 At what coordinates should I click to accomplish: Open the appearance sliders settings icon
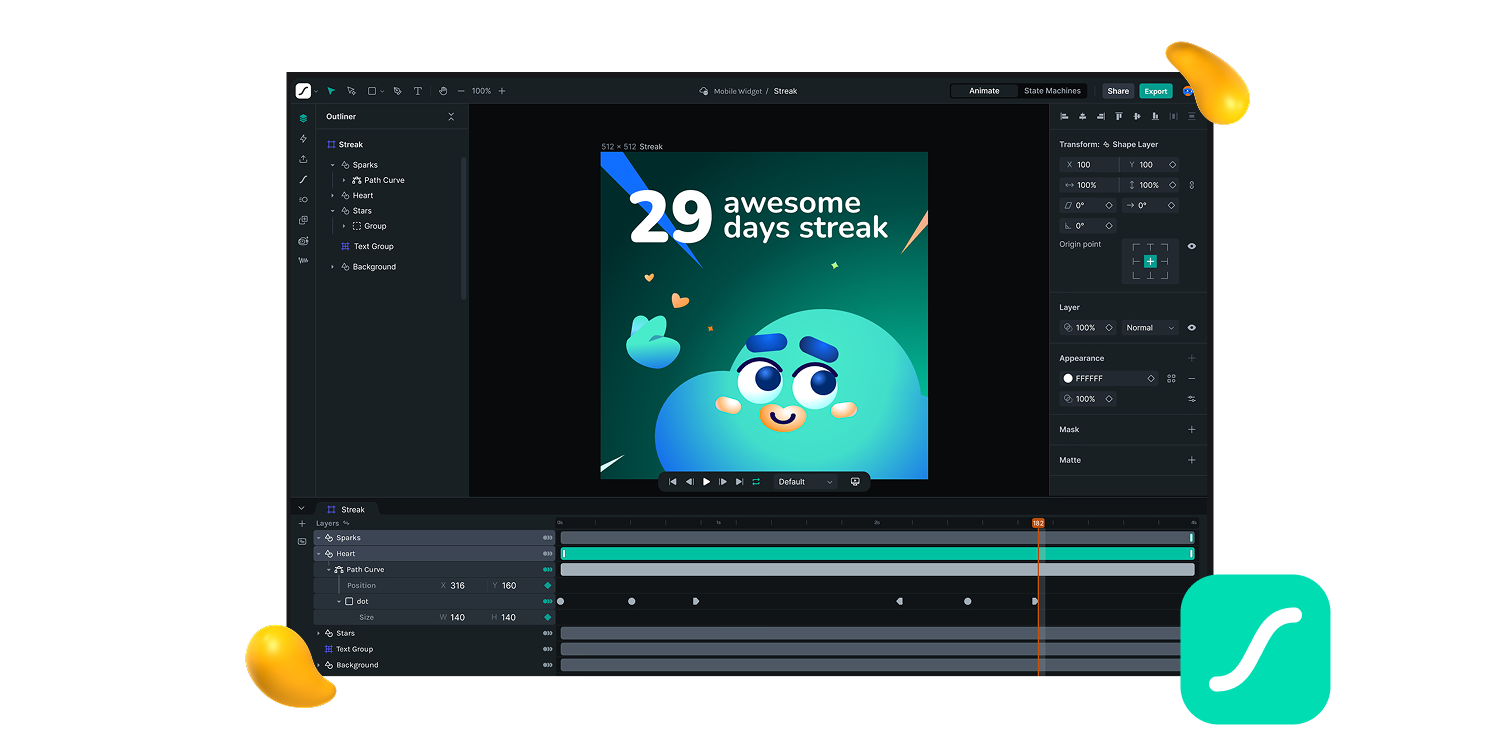click(1191, 399)
